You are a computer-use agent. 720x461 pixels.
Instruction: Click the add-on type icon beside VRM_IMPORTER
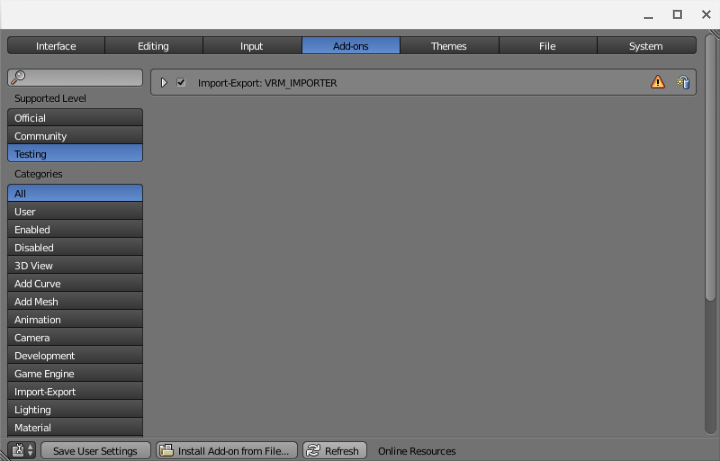point(683,82)
